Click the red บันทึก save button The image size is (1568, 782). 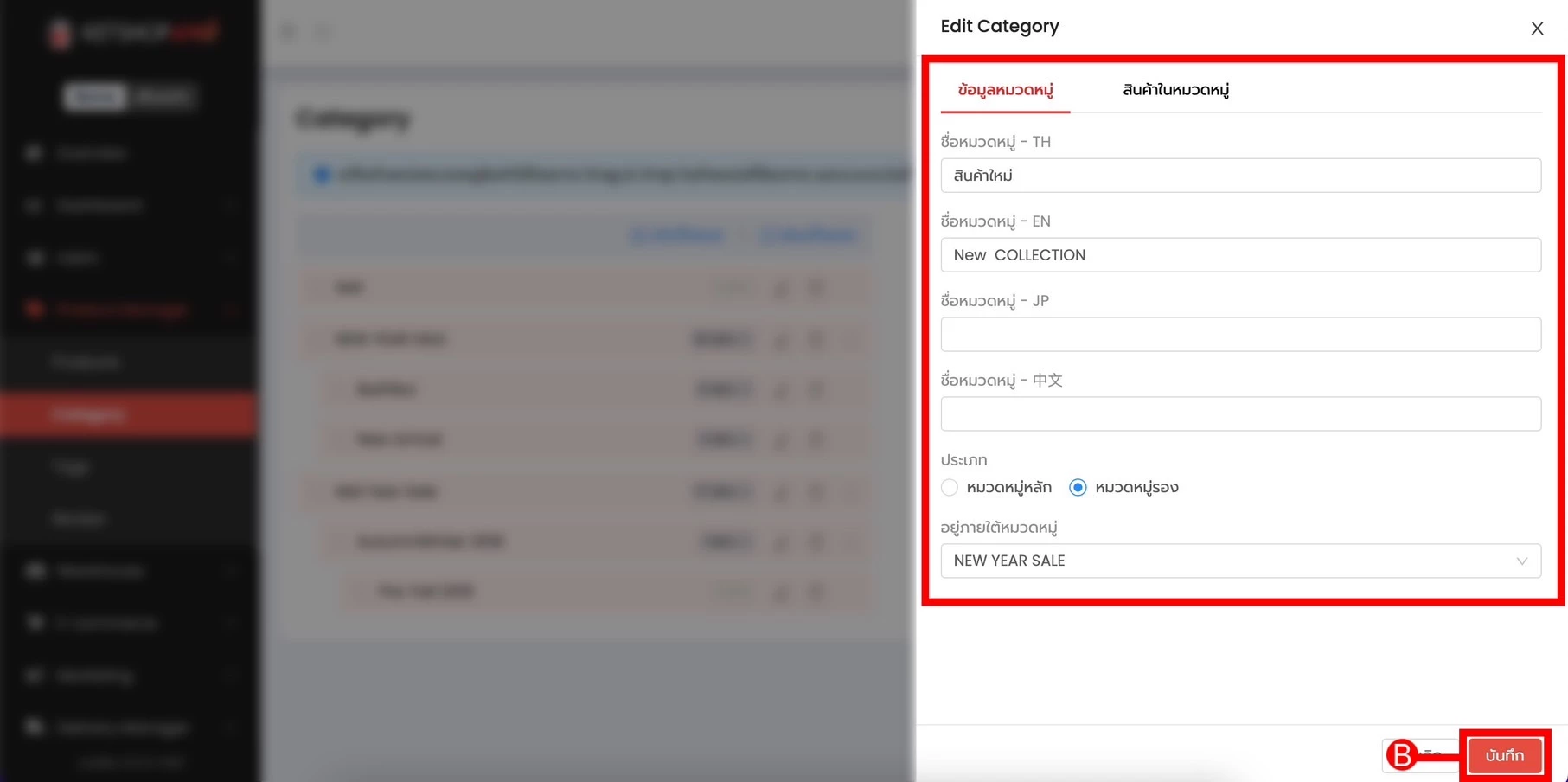click(1505, 755)
